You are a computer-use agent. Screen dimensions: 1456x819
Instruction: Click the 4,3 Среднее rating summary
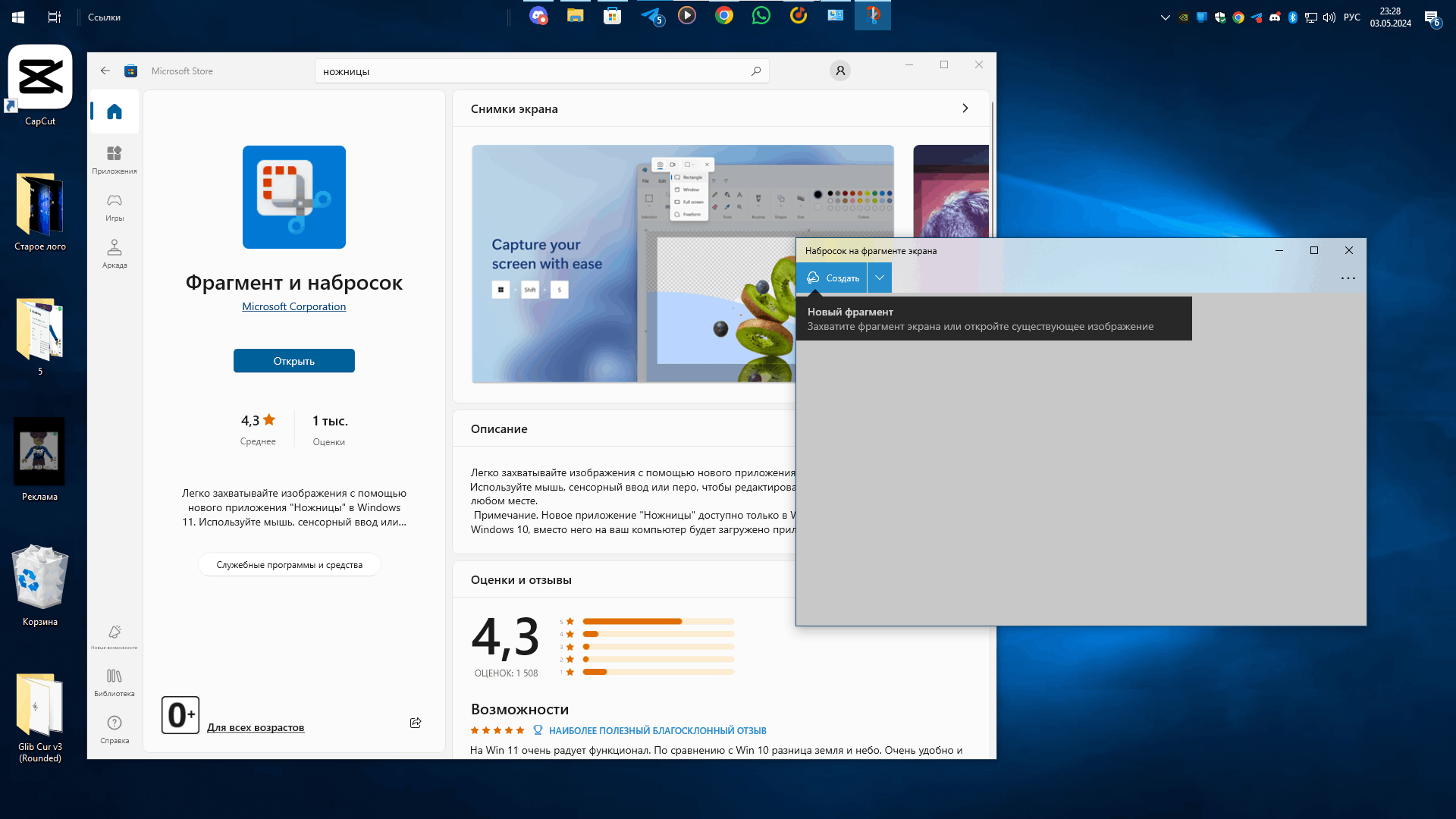(x=258, y=429)
